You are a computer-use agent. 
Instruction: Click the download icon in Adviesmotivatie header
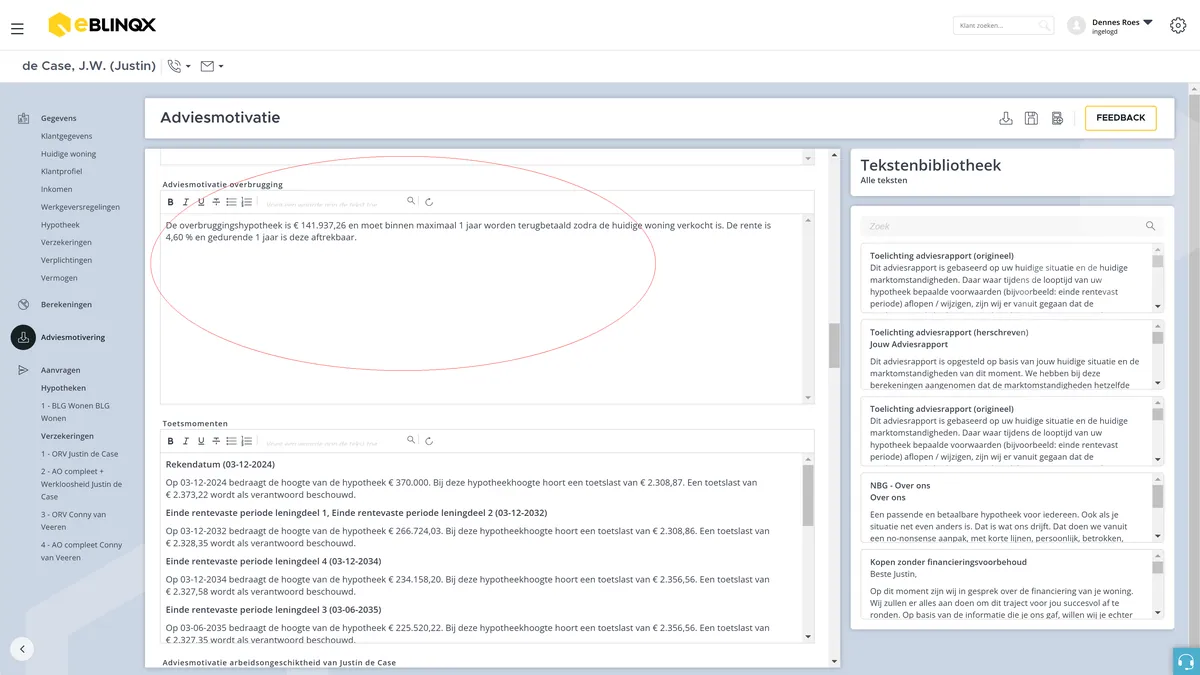[1006, 118]
